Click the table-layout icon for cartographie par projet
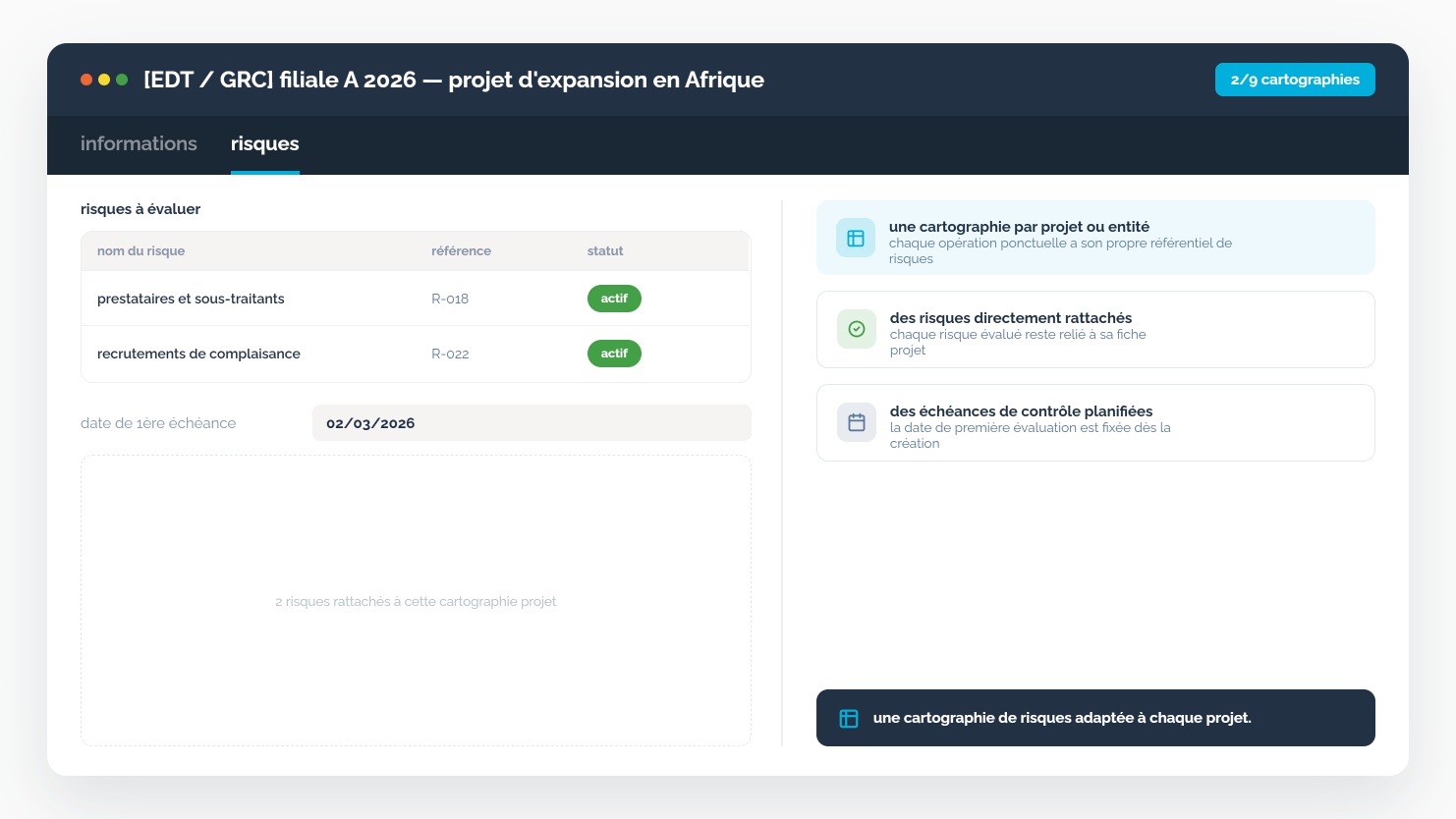The image size is (1456, 819). click(856, 239)
